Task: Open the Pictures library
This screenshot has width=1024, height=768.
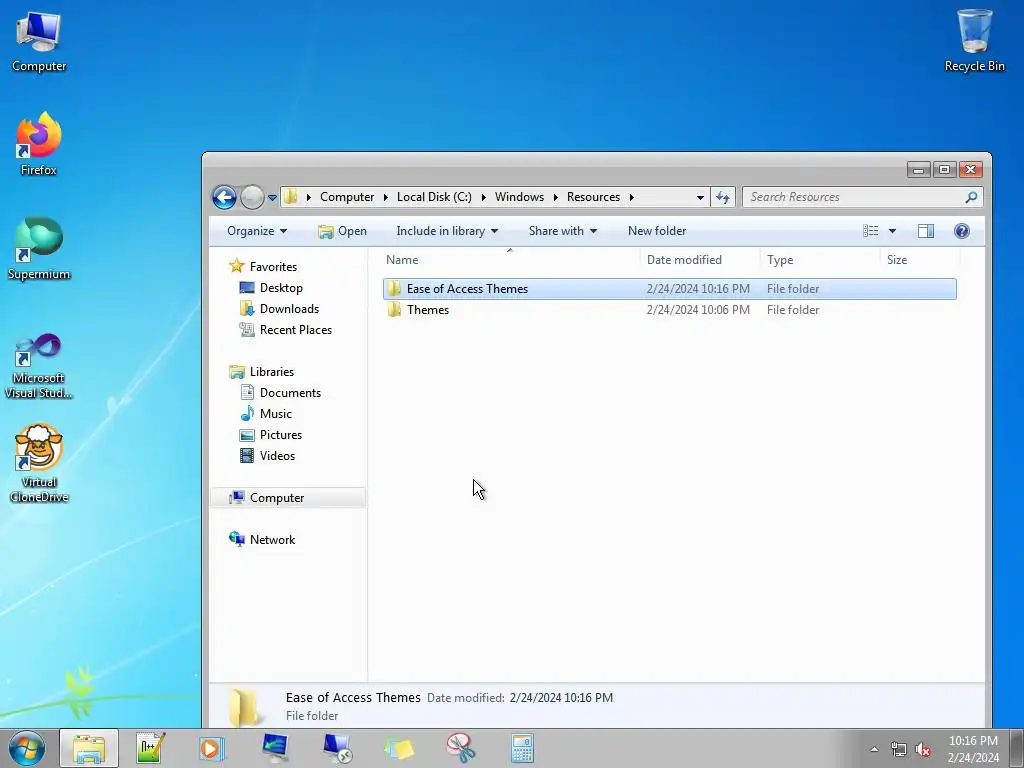Action: pyautogui.click(x=281, y=435)
